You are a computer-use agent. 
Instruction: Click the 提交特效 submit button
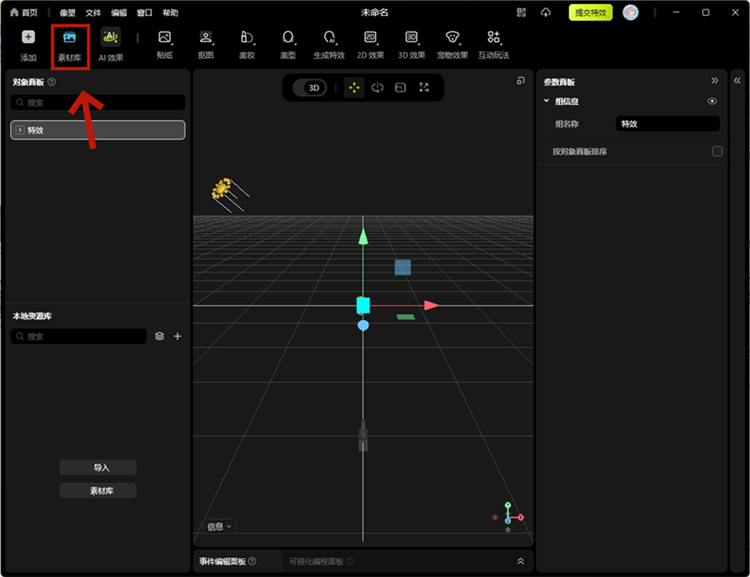pos(589,13)
